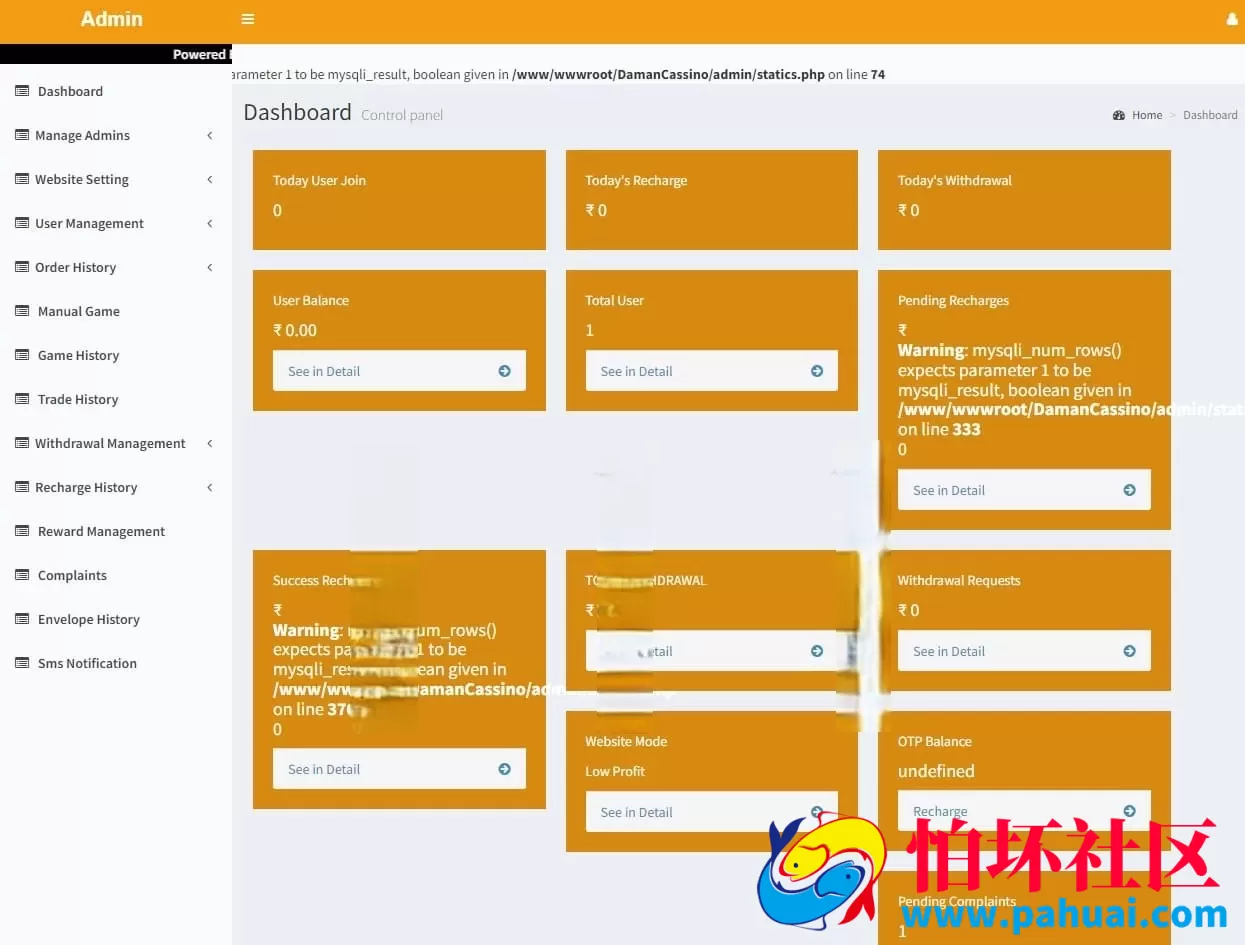1245x945 pixels.
Task: Click See in Detail under Success Recharge
Action: click(398, 769)
